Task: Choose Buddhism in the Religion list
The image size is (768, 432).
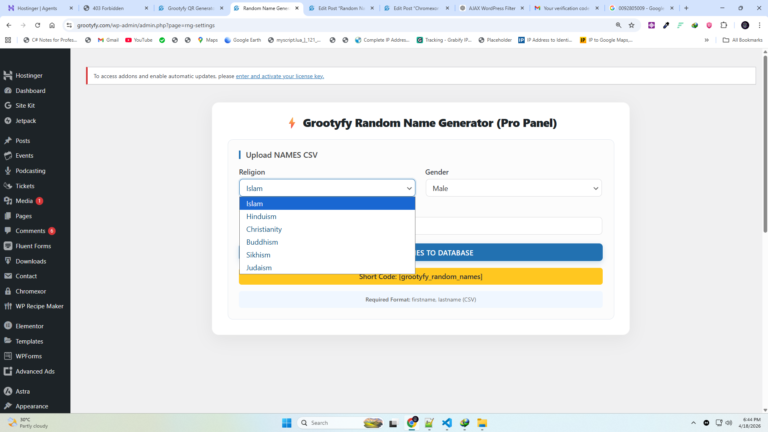Action: (327, 242)
